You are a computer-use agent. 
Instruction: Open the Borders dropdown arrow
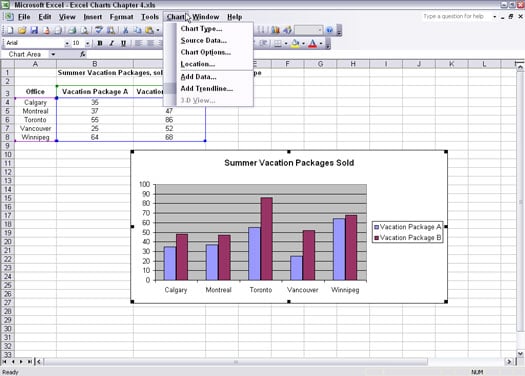click(x=286, y=43)
